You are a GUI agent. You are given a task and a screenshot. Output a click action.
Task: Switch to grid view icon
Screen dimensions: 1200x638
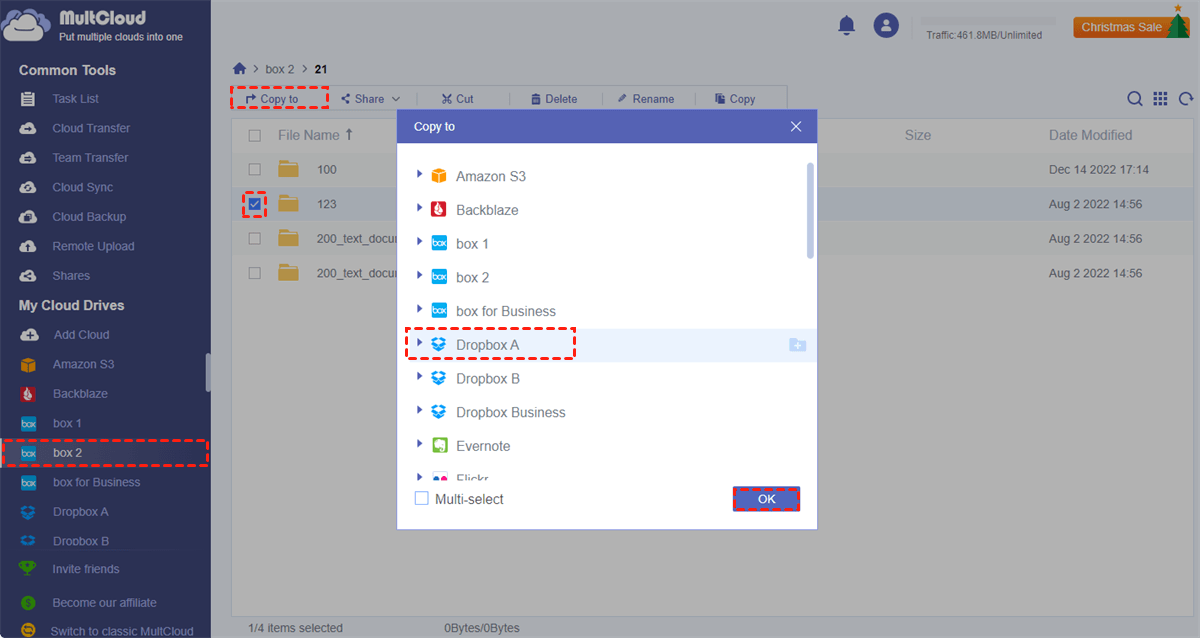(x=1160, y=99)
